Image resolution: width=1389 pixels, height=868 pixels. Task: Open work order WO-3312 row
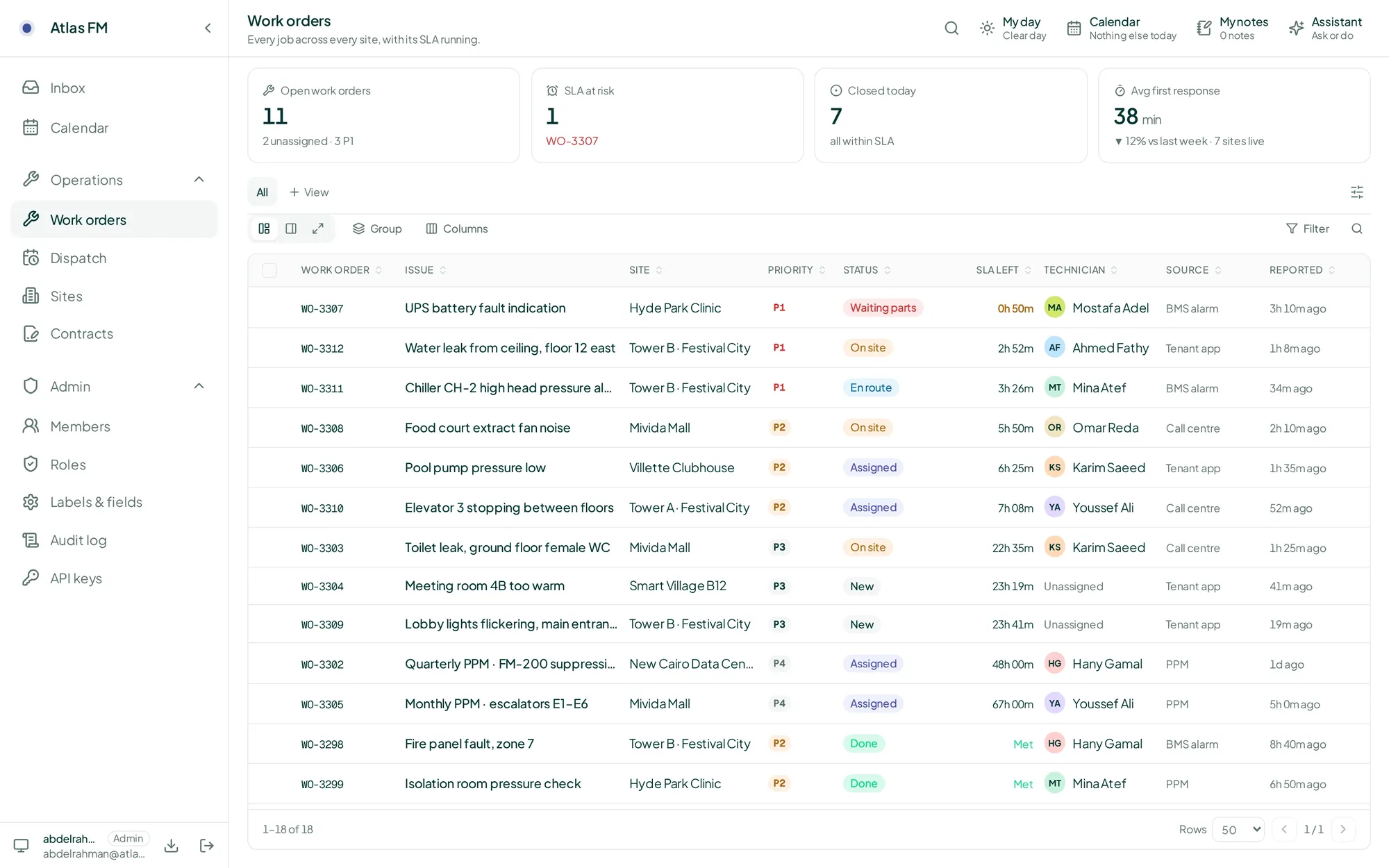808,348
